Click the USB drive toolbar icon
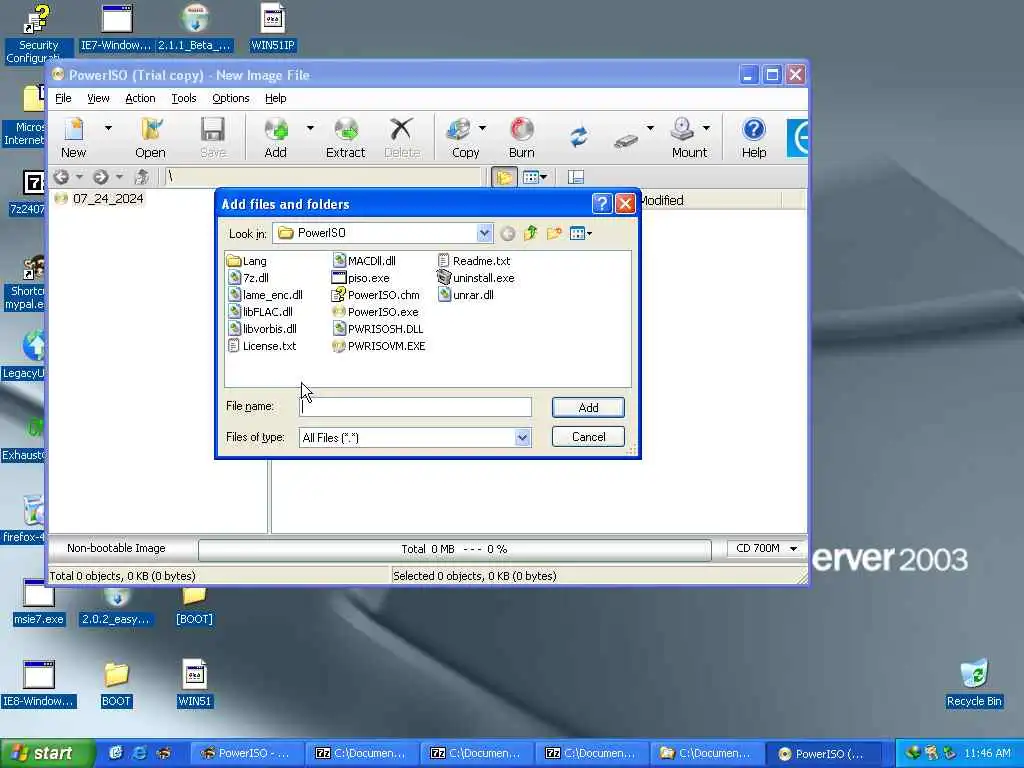The width and height of the screenshot is (1024, 768). coord(626,139)
